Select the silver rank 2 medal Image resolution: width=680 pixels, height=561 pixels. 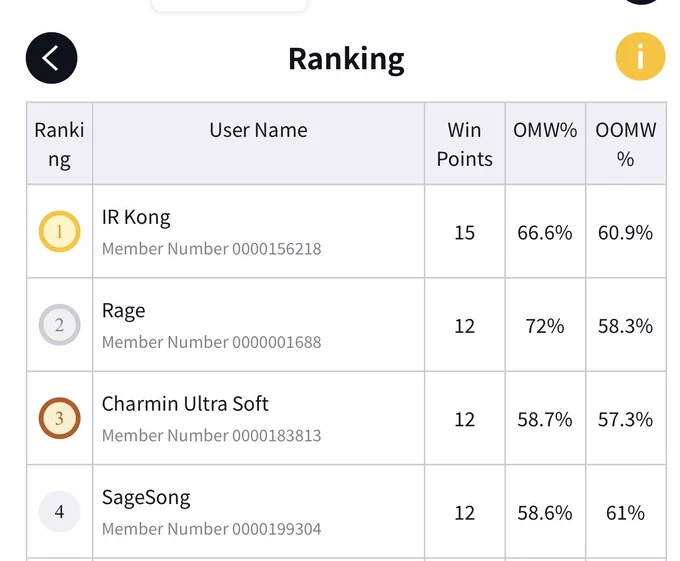pos(59,325)
